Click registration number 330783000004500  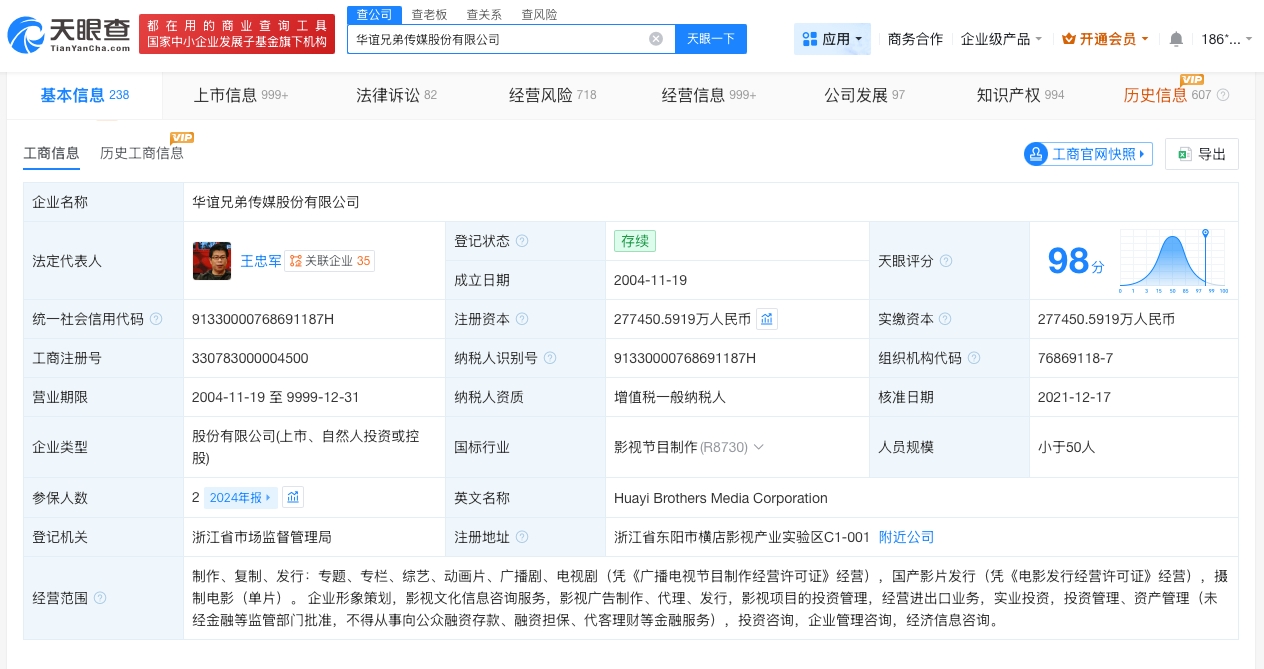click(250, 358)
